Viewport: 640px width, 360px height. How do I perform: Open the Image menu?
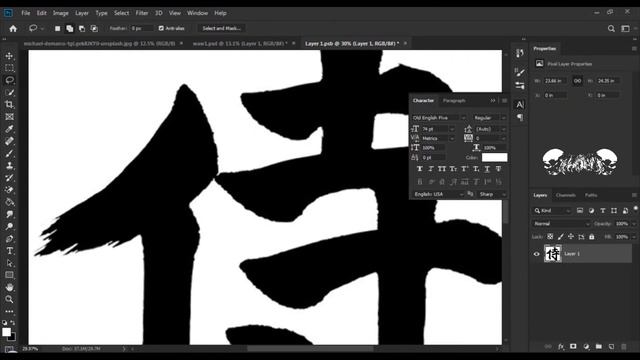60,13
